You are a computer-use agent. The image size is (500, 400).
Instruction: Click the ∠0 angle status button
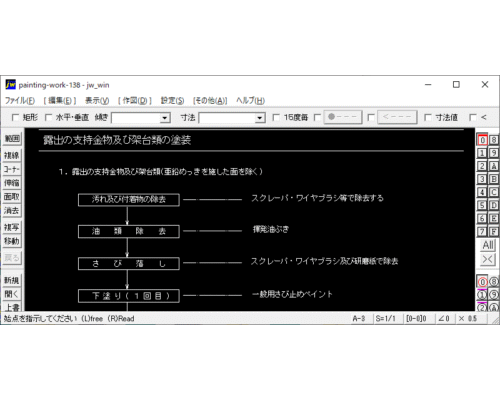tap(444, 319)
